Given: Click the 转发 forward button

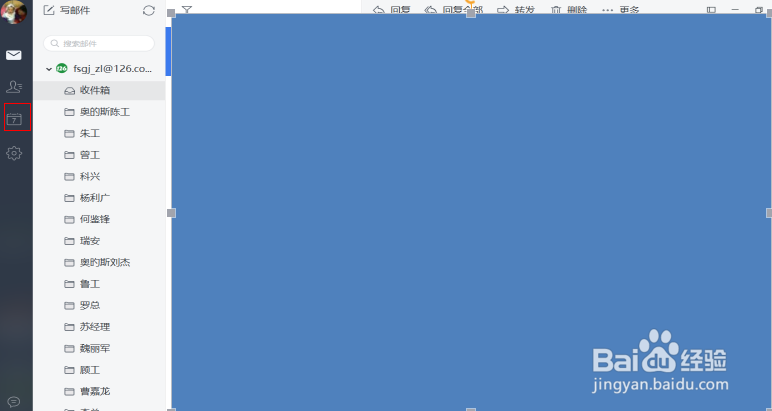Looking at the screenshot, I should click(x=516, y=10).
